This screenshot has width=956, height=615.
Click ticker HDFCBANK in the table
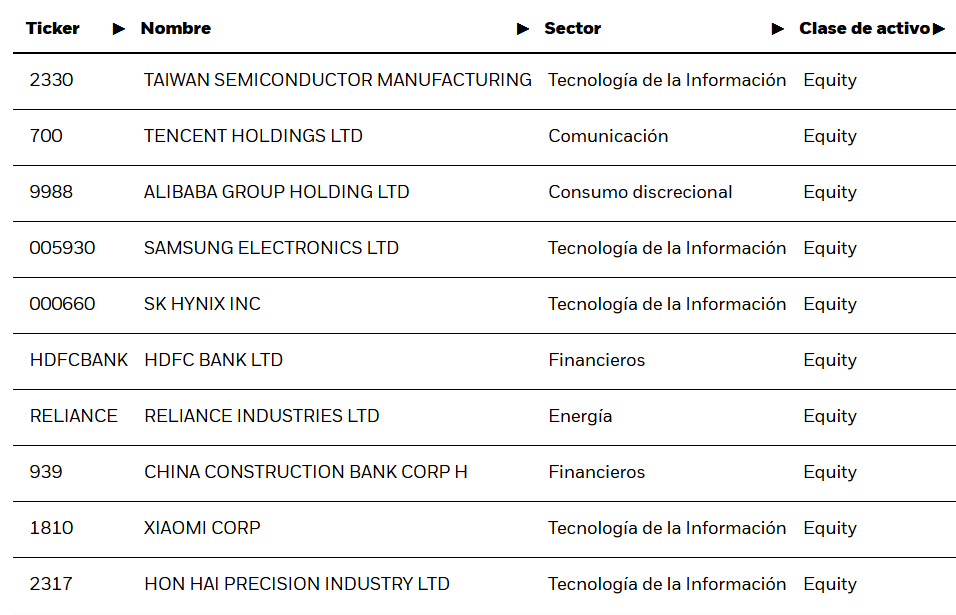pyautogui.click(x=79, y=360)
